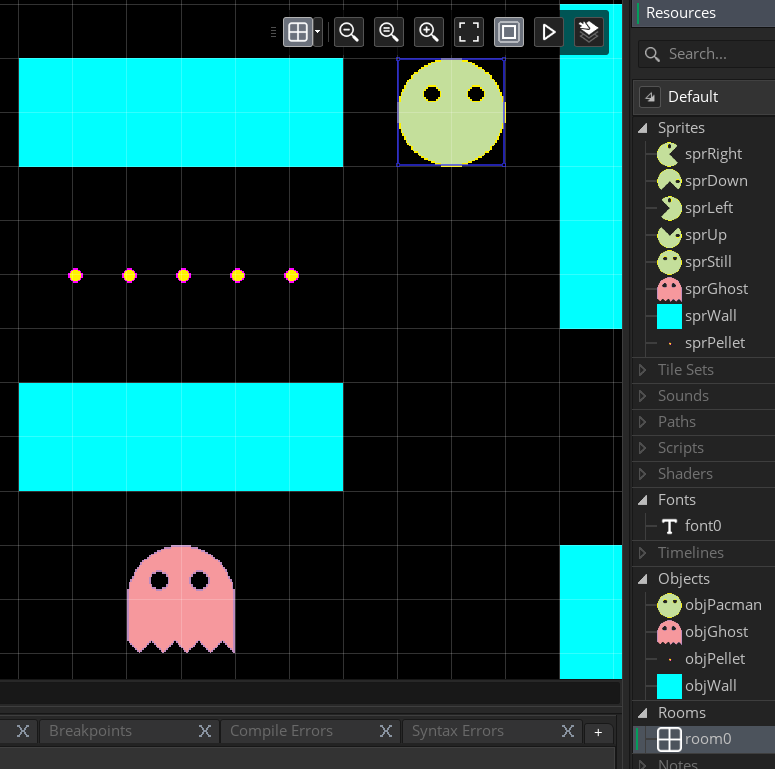Select the sprPellet sprite
This screenshot has width=775, height=769.
click(x=714, y=343)
